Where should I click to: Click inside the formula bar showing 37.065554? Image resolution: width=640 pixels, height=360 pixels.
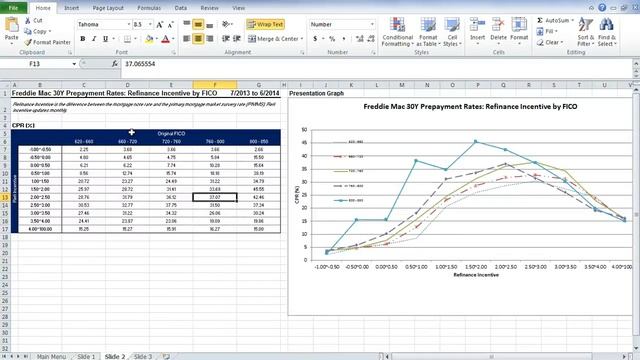[x=376, y=64]
